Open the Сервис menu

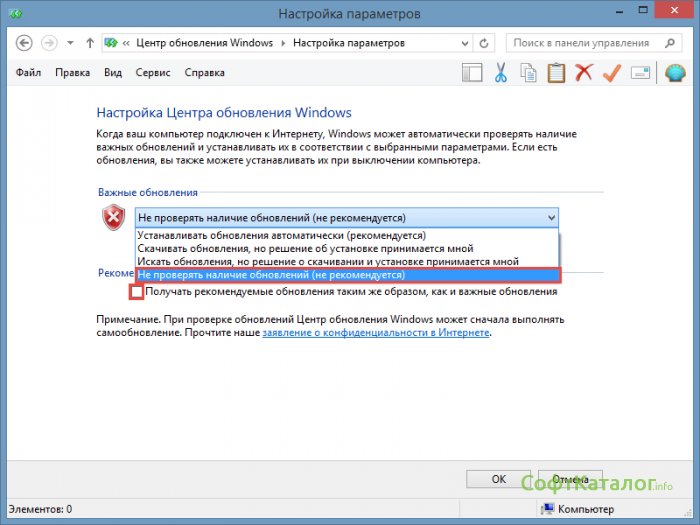pyautogui.click(x=153, y=73)
